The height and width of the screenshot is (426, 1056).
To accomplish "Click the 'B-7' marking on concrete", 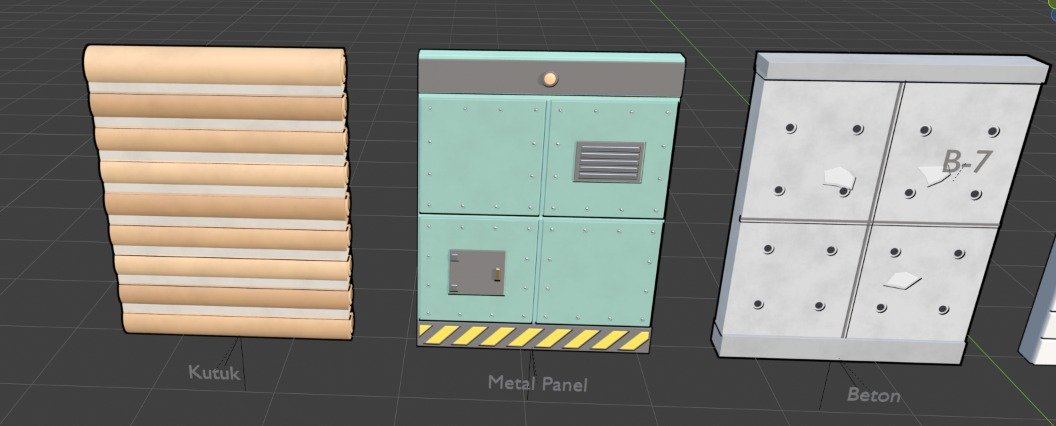I will pyautogui.click(x=967, y=162).
